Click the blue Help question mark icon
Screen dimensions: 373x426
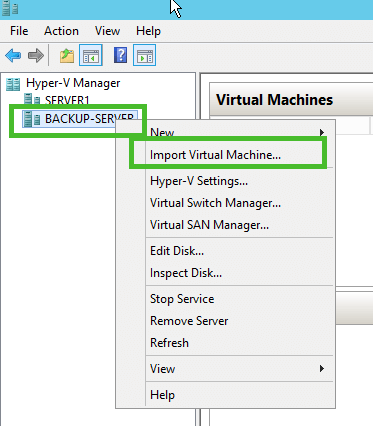(x=120, y=55)
